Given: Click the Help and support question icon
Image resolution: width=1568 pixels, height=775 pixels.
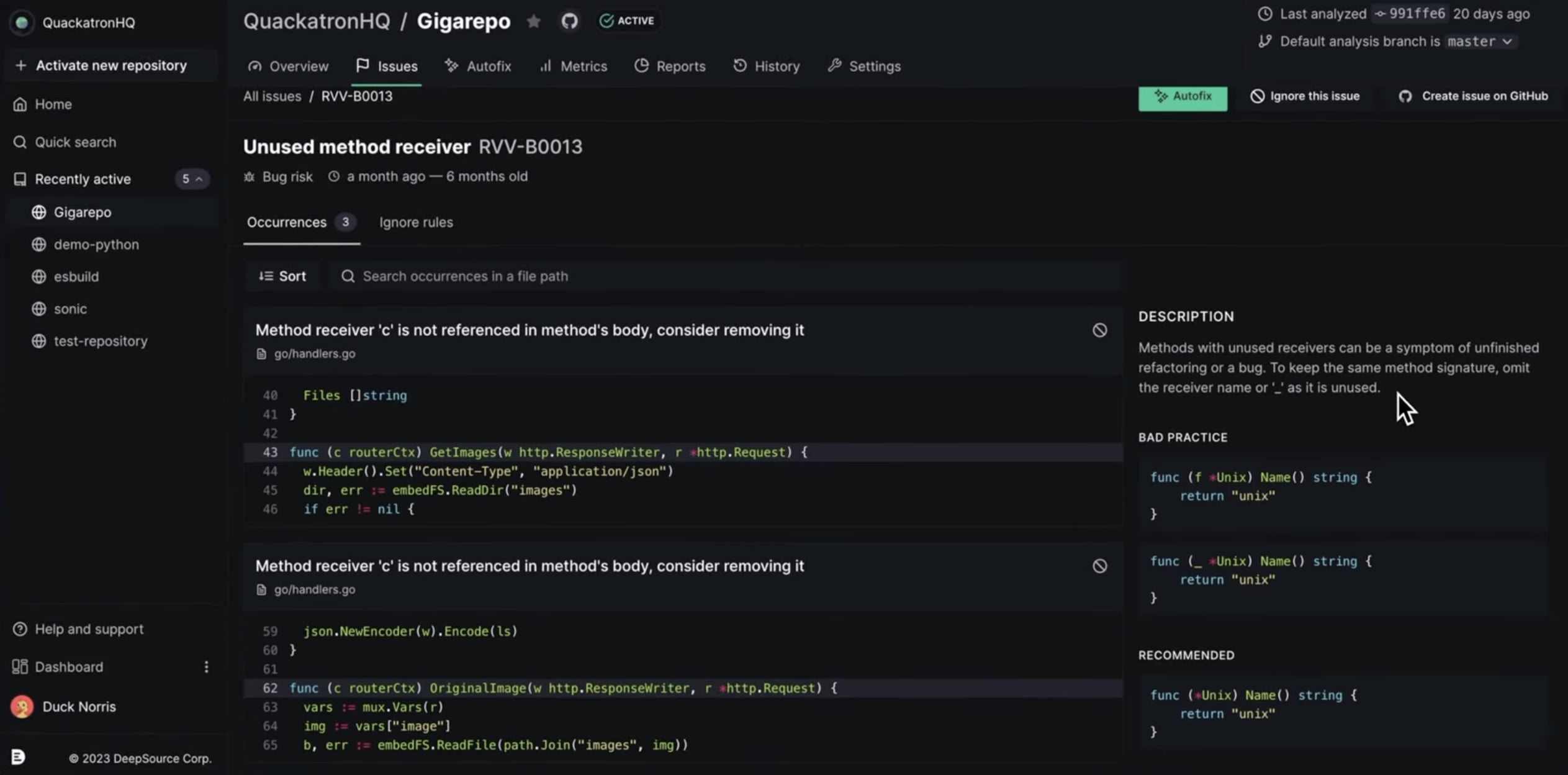Looking at the screenshot, I should pos(20,629).
